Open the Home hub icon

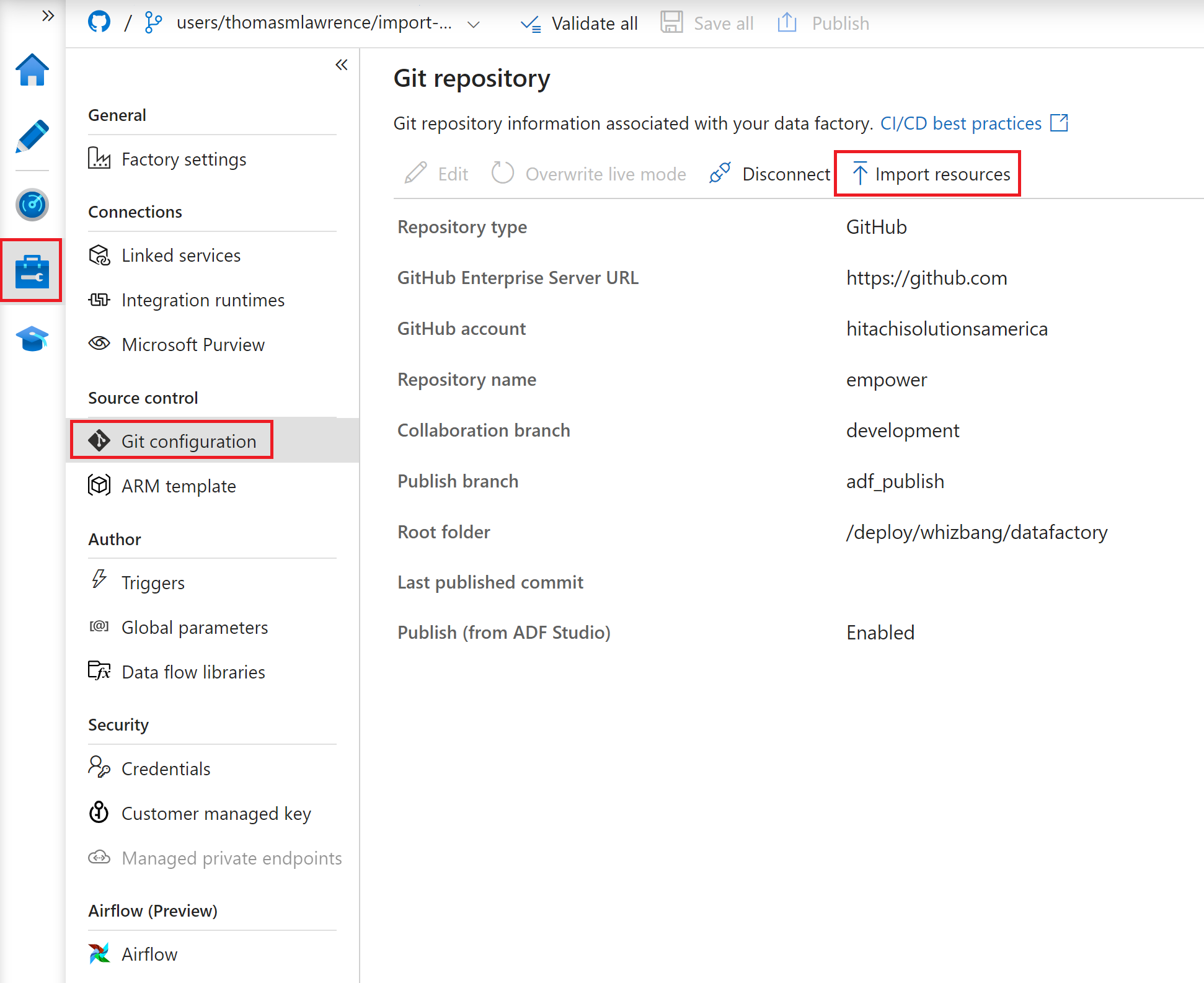pyautogui.click(x=32, y=70)
